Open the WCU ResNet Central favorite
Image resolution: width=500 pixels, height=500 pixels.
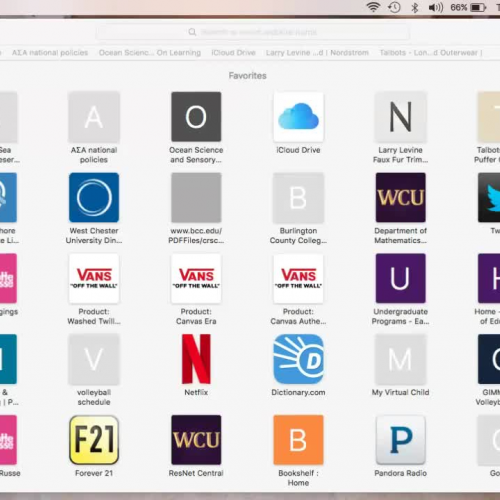[x=196, y=440]
